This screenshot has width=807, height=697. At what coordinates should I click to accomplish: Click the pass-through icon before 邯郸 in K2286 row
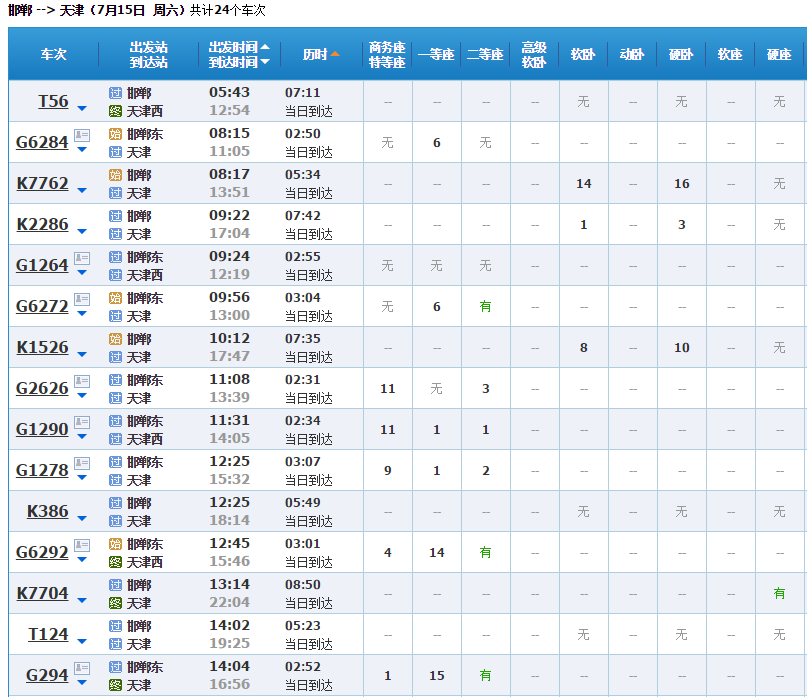115,216
